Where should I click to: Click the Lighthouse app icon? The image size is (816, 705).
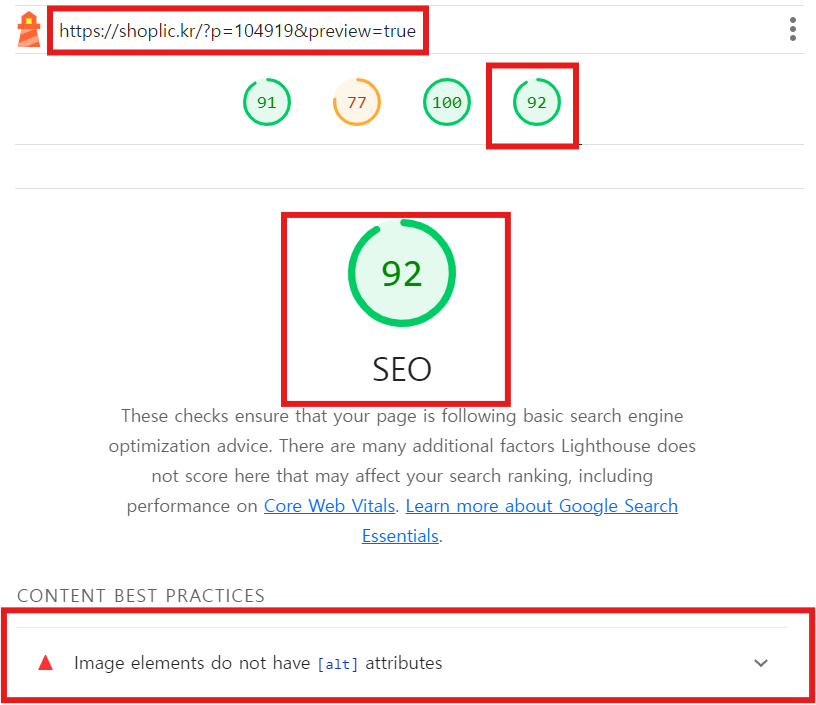point(28,29)
